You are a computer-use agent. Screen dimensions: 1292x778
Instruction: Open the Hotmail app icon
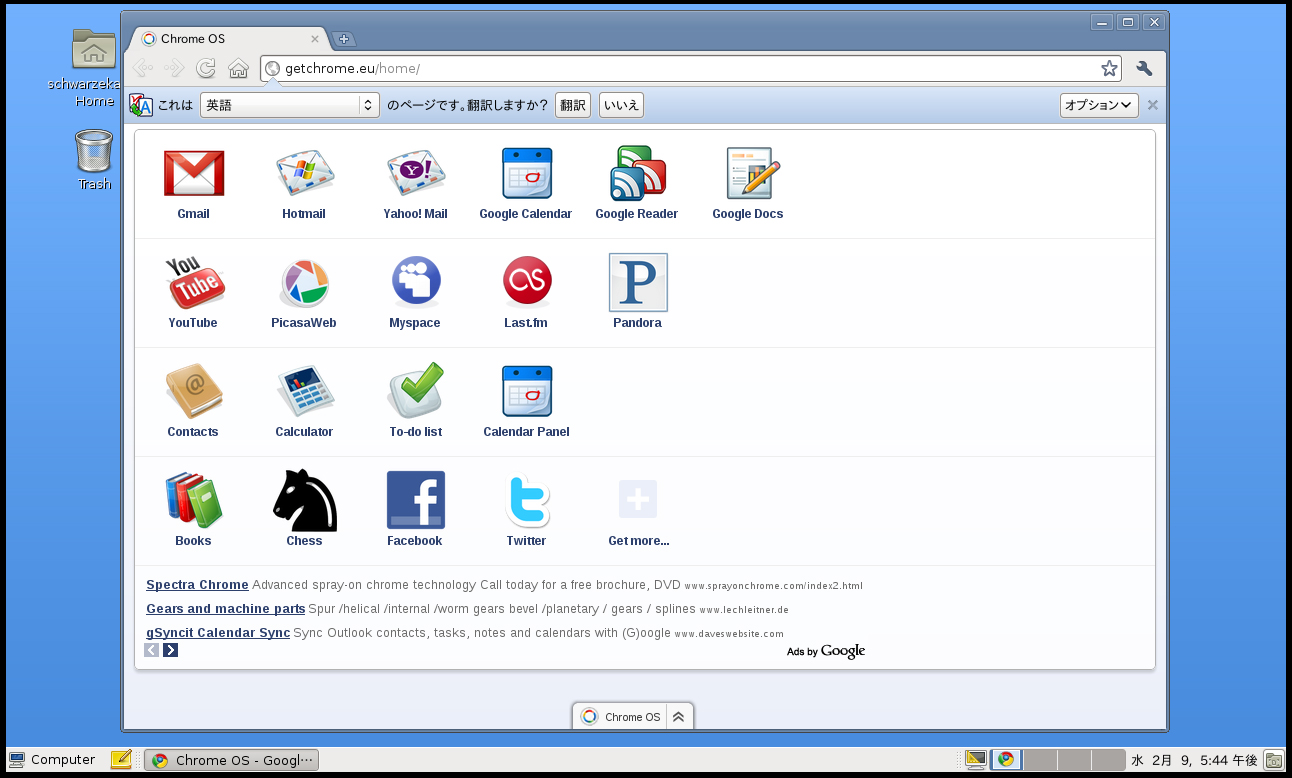[304, 173]
